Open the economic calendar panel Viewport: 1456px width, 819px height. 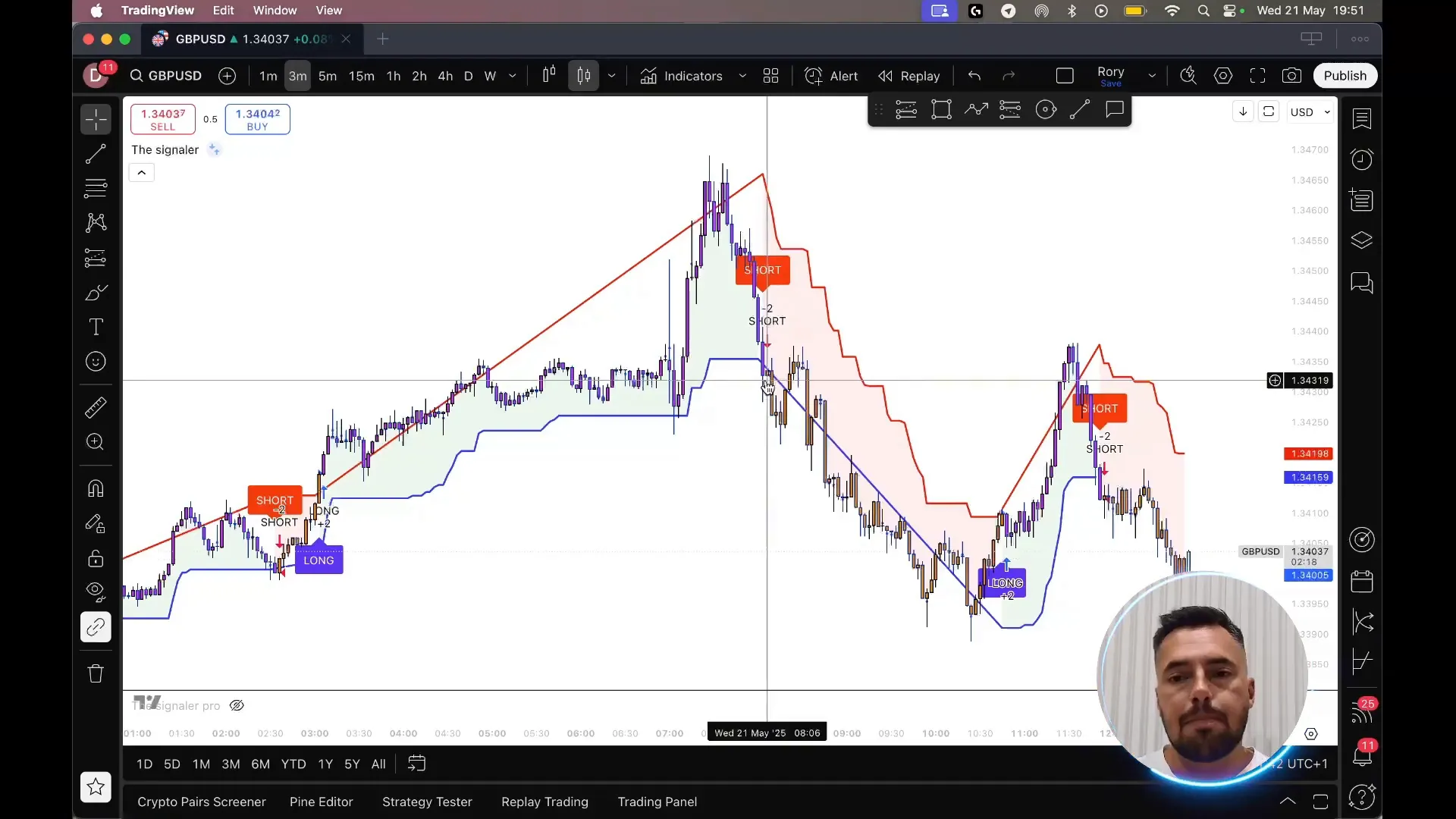tap(1362, 582)
